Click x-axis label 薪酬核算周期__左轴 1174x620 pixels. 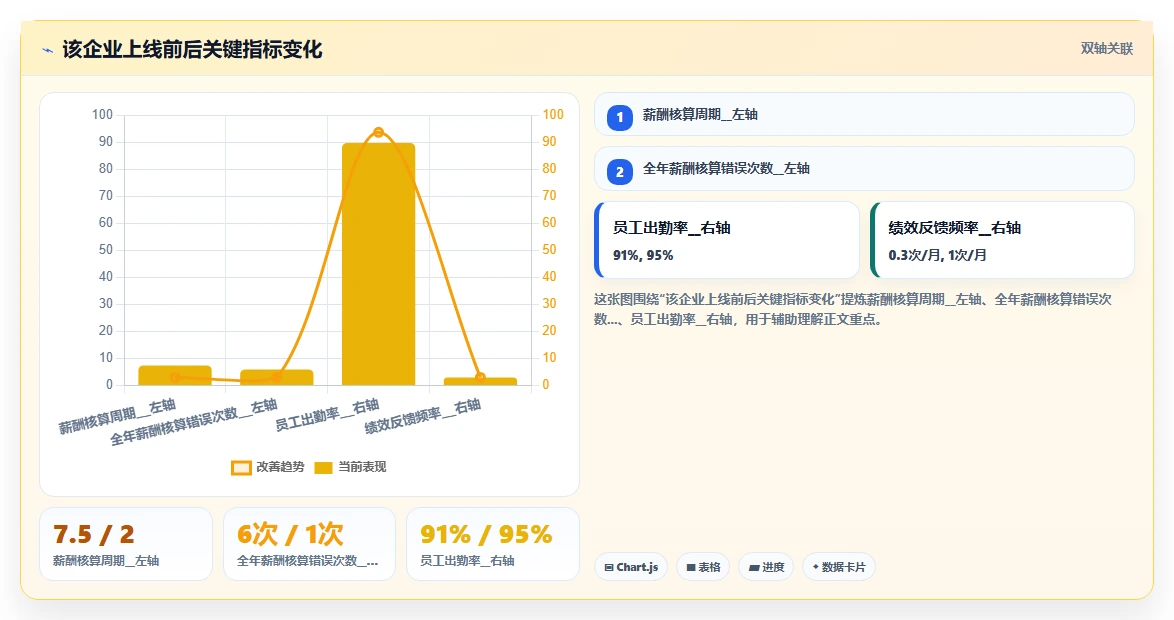coord(118,416)
